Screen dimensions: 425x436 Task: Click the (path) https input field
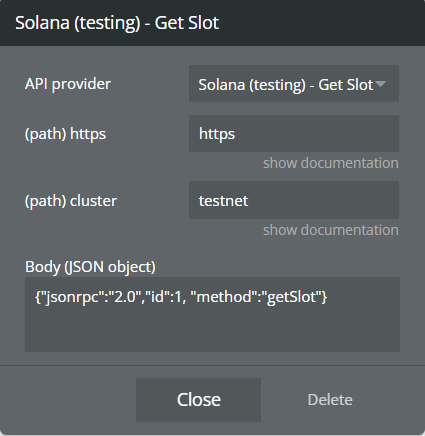pos(294,134)
